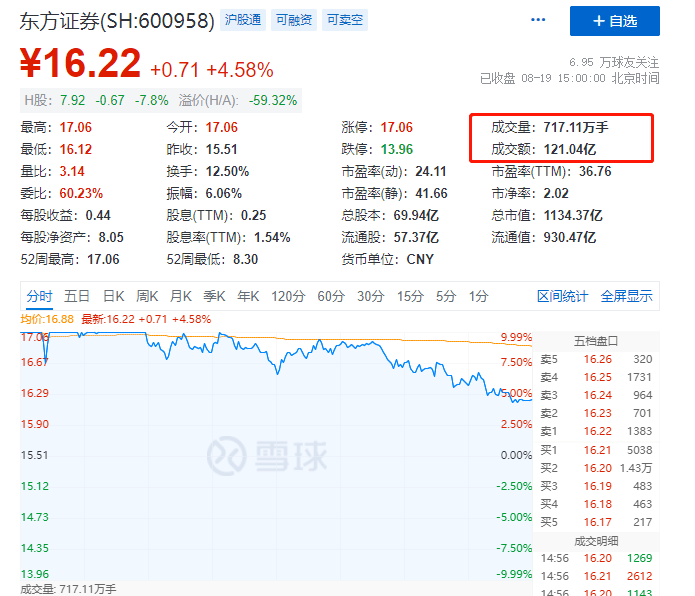Click the 自选 add-to-watchlist button
Image resolution: width=695 pixels, height=596 pixels.
pos(614,21)
